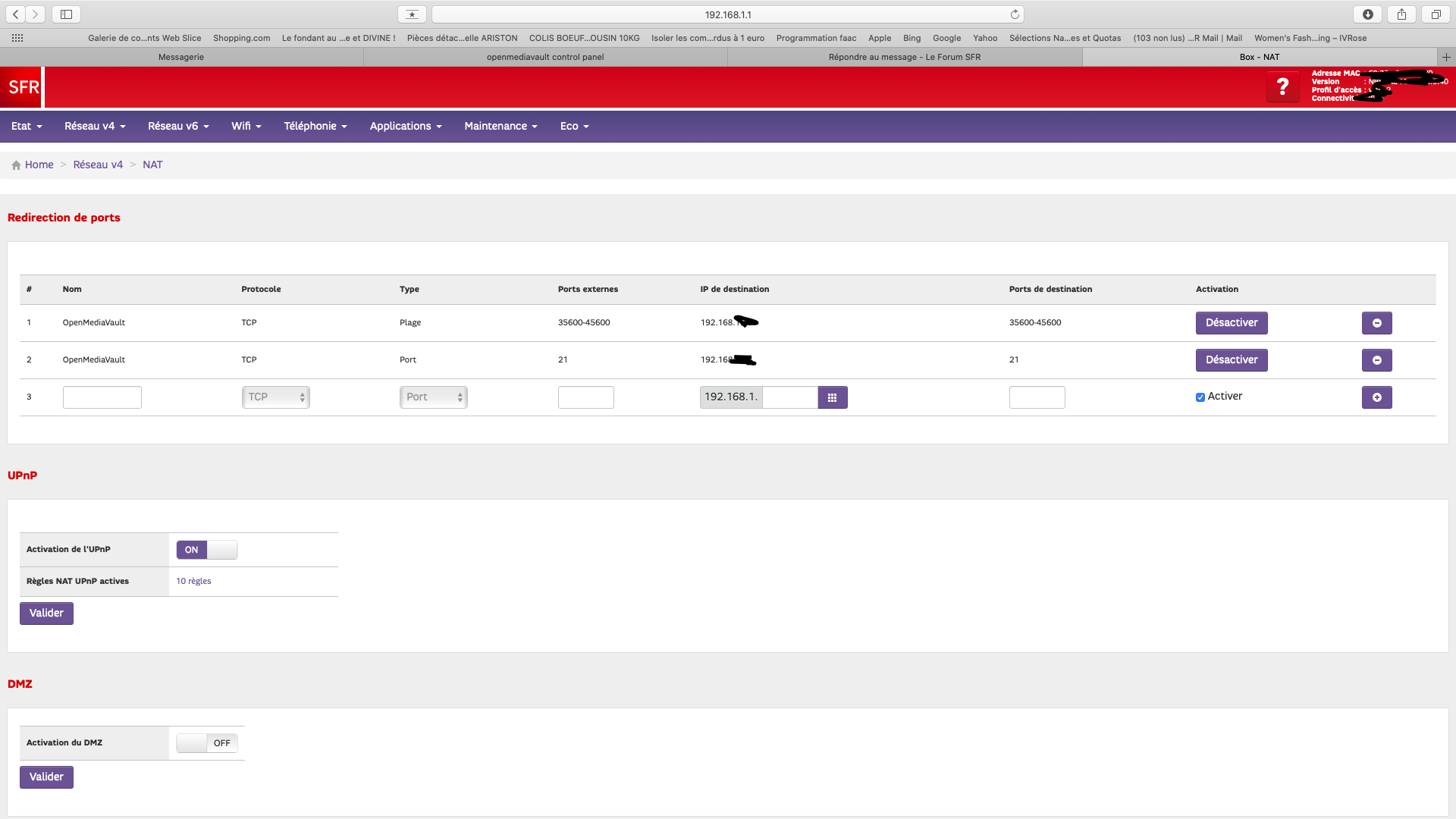Open the TCP protocol dropdown
The image size is (1456, 819).
coord(275,397)
